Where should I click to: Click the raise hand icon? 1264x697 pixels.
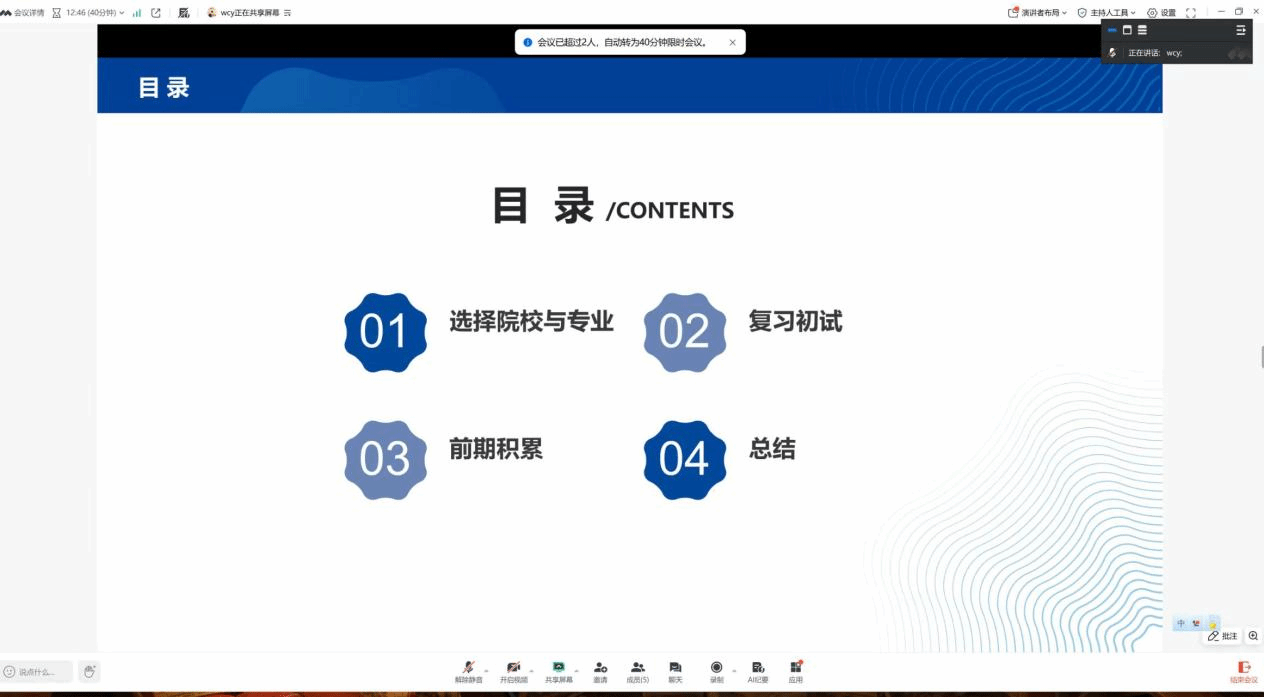tap(89, 671)
